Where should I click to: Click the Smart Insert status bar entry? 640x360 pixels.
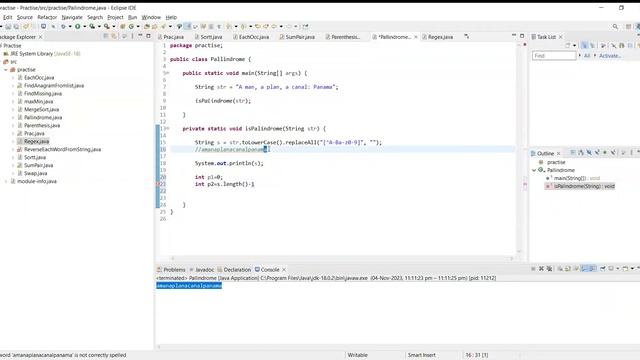(422, 355)
